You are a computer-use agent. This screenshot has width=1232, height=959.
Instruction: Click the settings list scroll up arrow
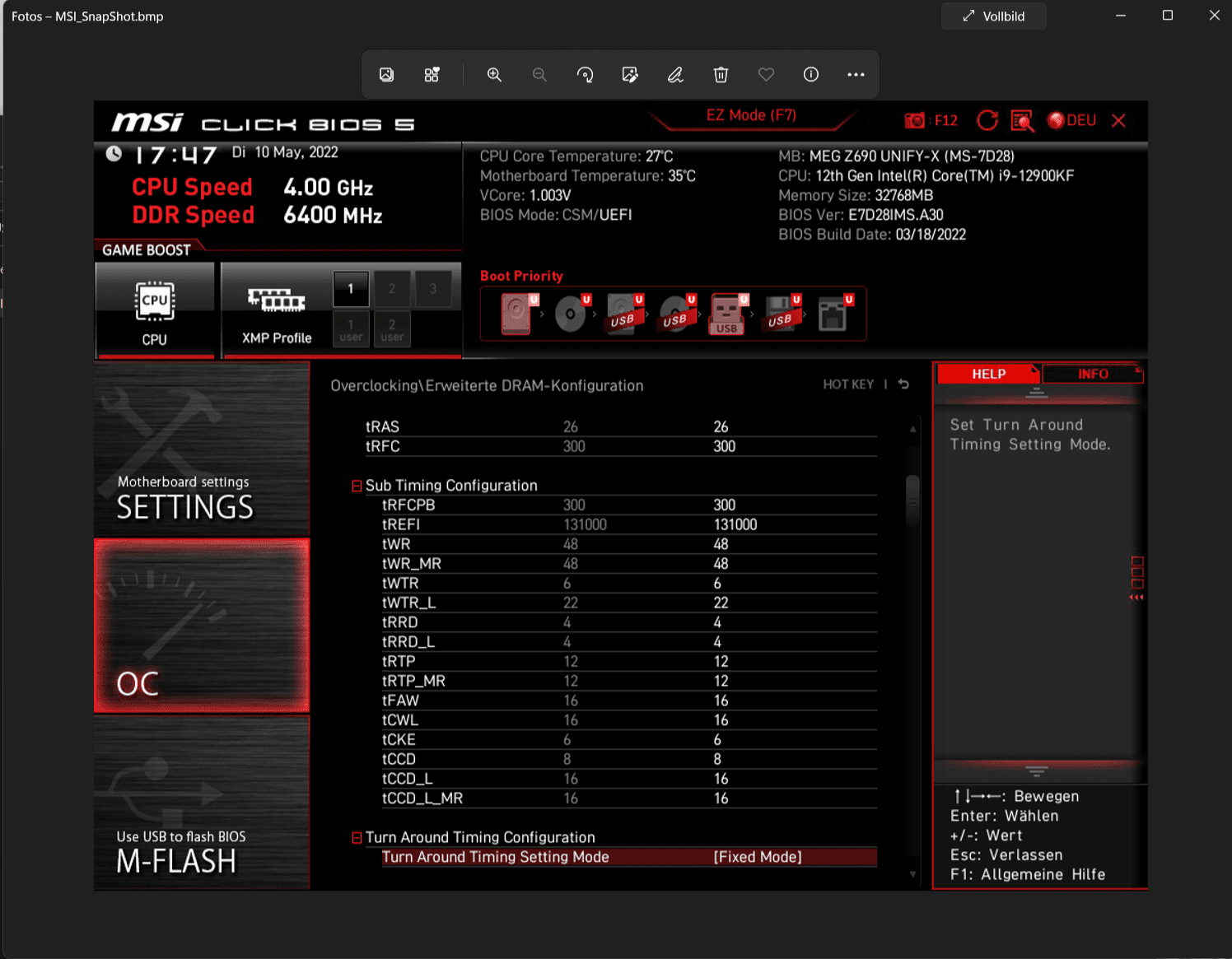(912, 428)
